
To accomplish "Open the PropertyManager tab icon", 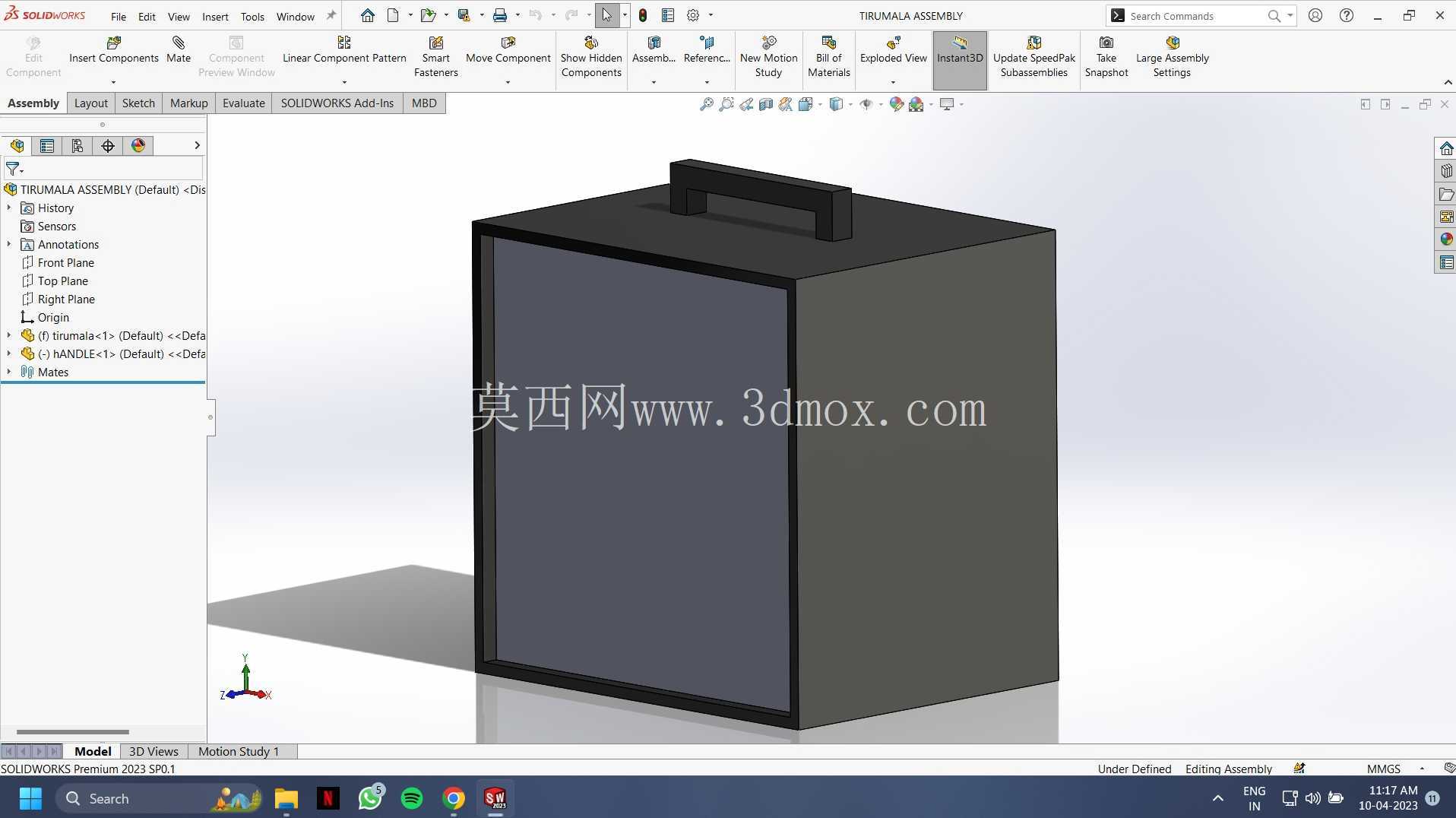I will 47,146.
